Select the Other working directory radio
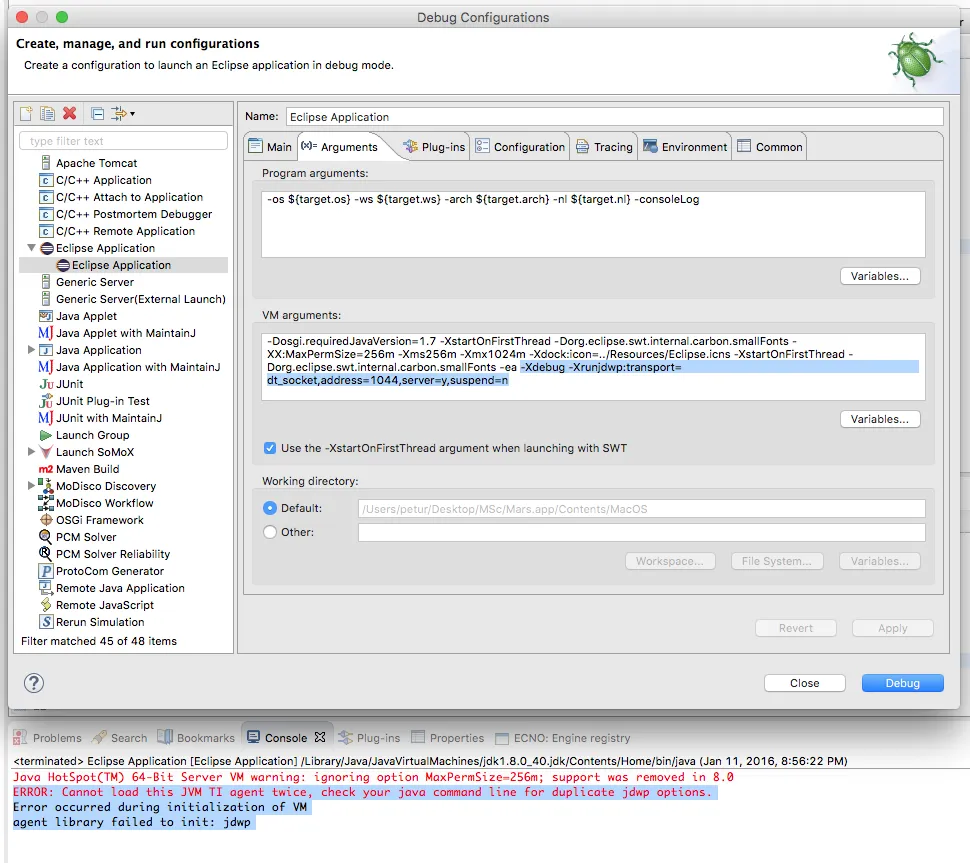 [270, 532]
